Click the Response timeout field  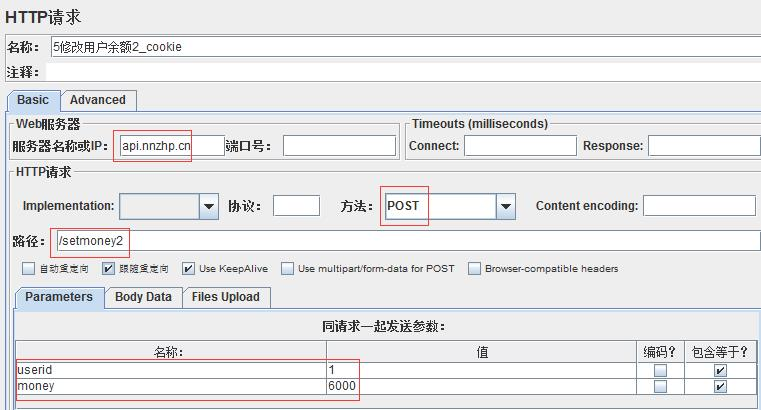[704, 146]
